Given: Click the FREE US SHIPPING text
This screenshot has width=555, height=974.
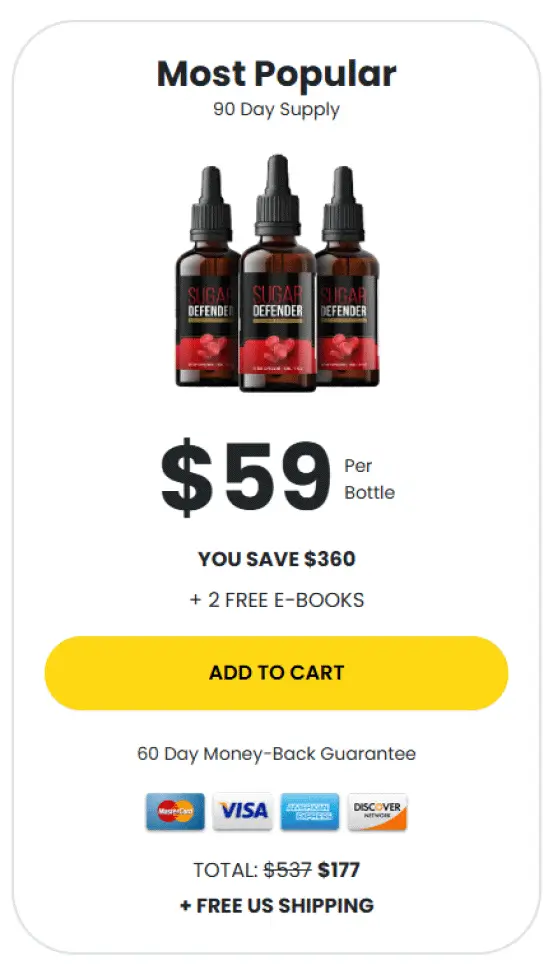Looking at the screenshot, I should (x=277, y=905).
